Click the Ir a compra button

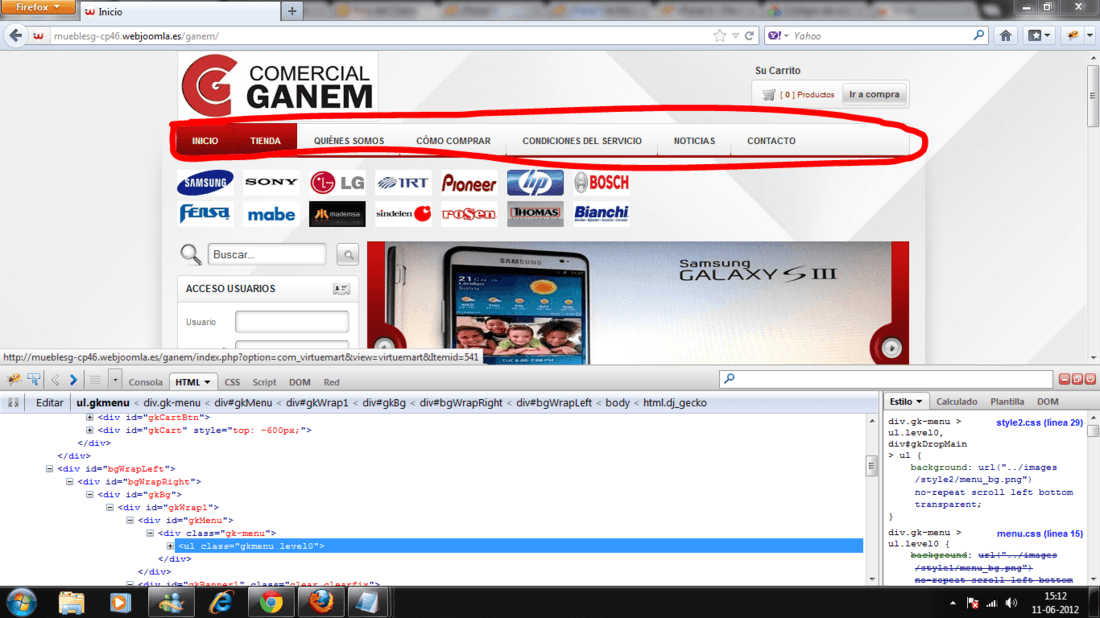coord(873,94)
